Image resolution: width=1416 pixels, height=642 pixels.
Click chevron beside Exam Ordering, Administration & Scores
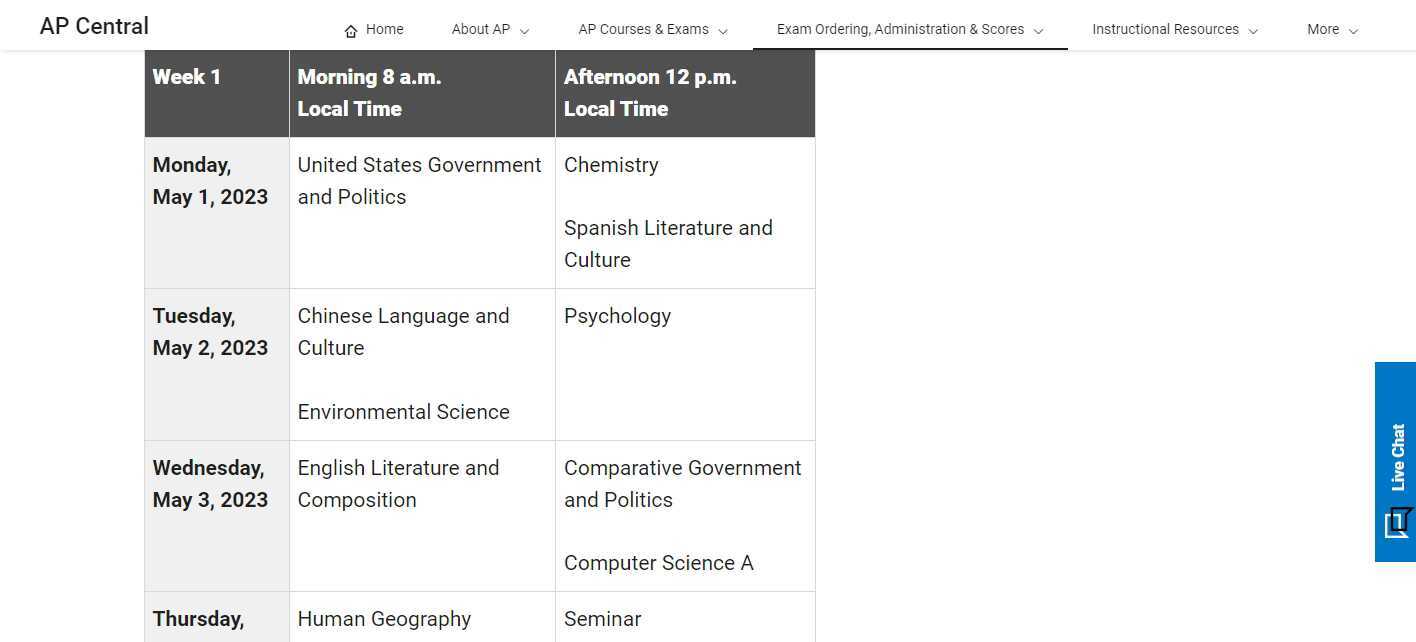pos(1038,31)
